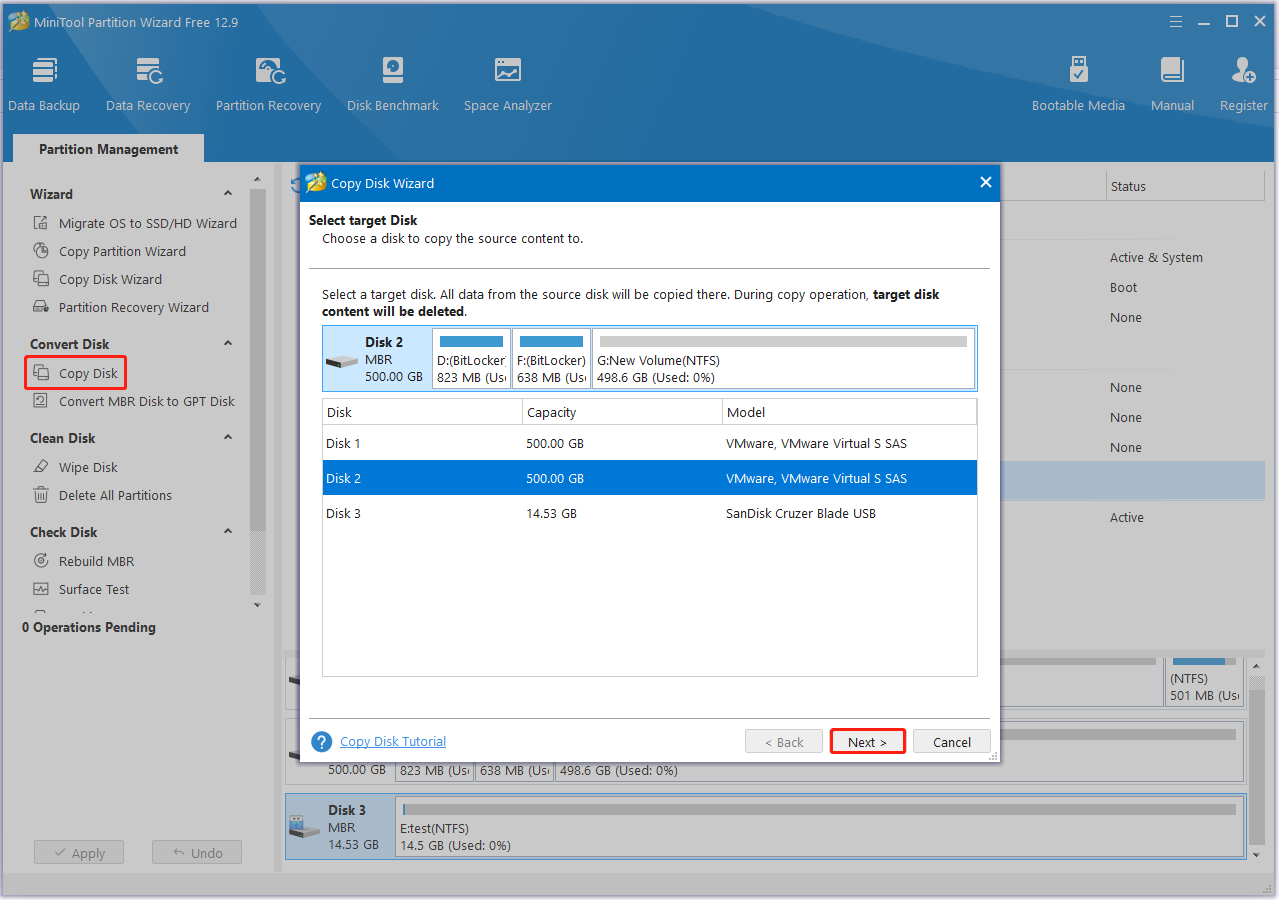Click D:(BitLocker) partition in wizard preview
Viewport: 1279px width, 902px height.
coord(471,359)
